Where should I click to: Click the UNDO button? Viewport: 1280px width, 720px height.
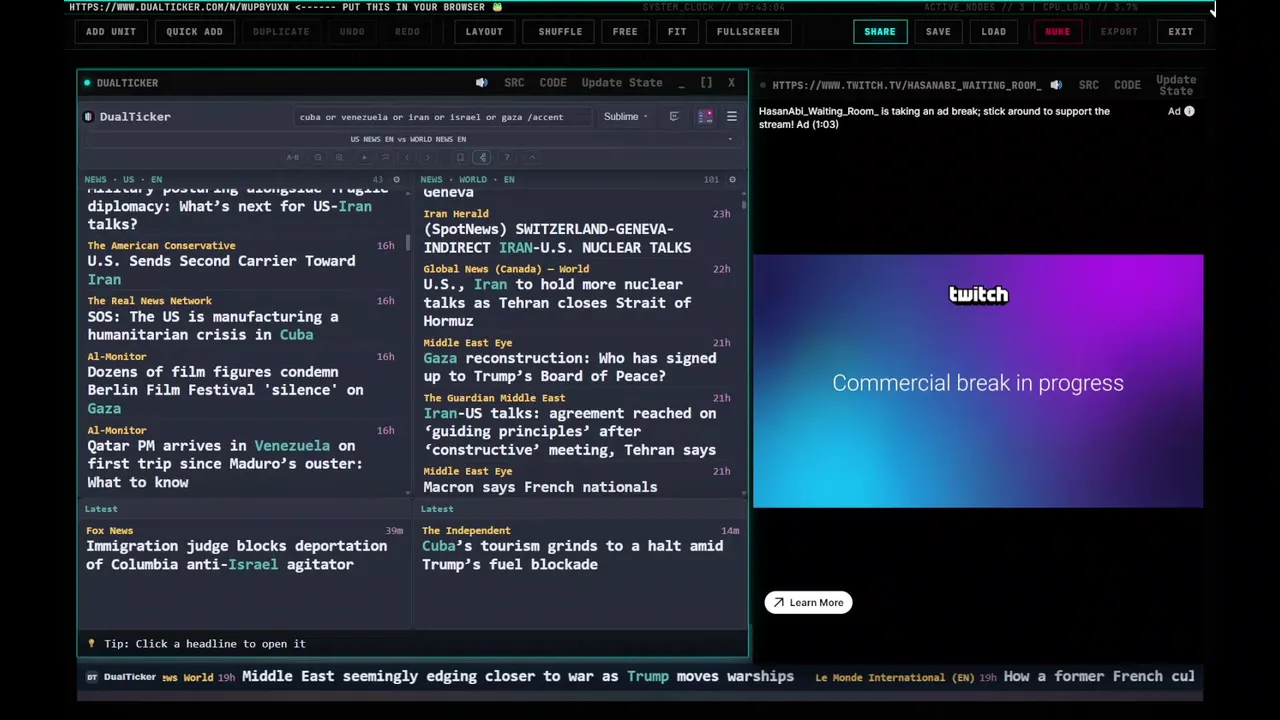click(352, 31)
